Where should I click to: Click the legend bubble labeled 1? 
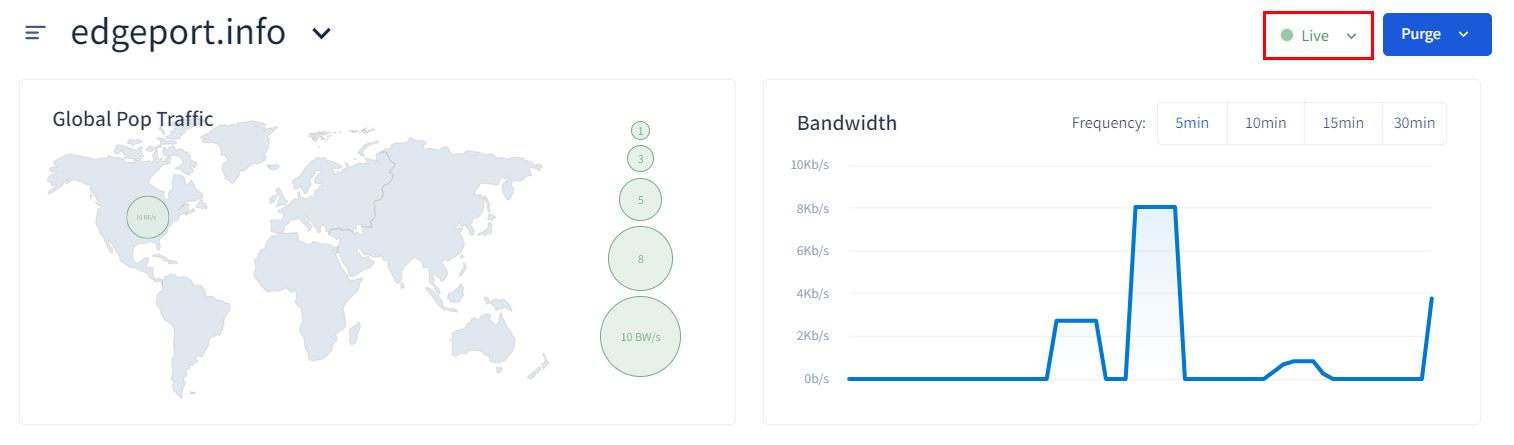tap(640, 130)
